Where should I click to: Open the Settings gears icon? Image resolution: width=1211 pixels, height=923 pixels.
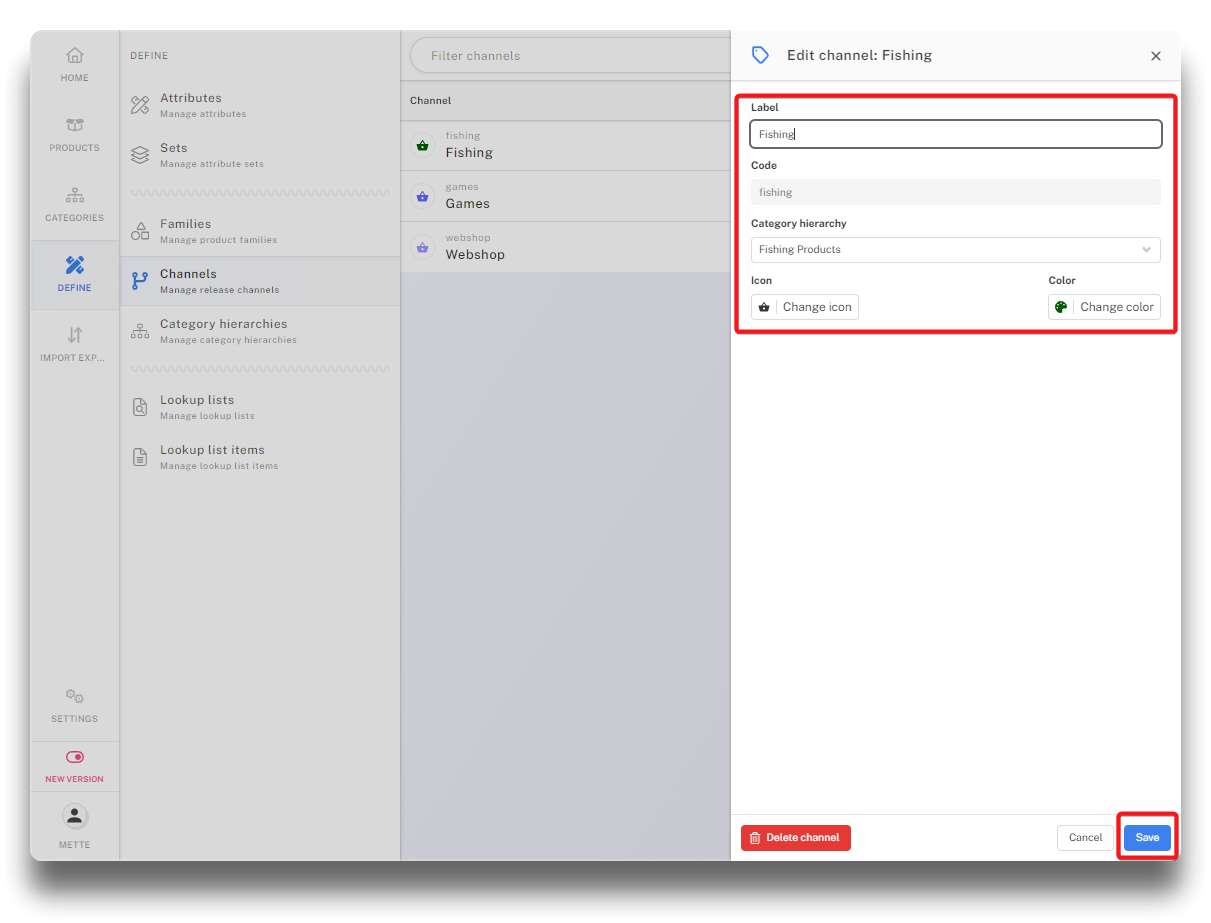[75, 697]
